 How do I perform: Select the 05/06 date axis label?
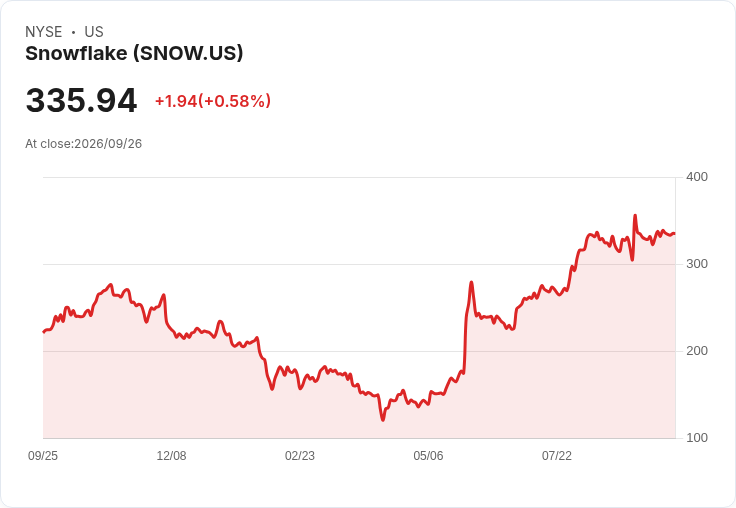[x=428, y=456]
